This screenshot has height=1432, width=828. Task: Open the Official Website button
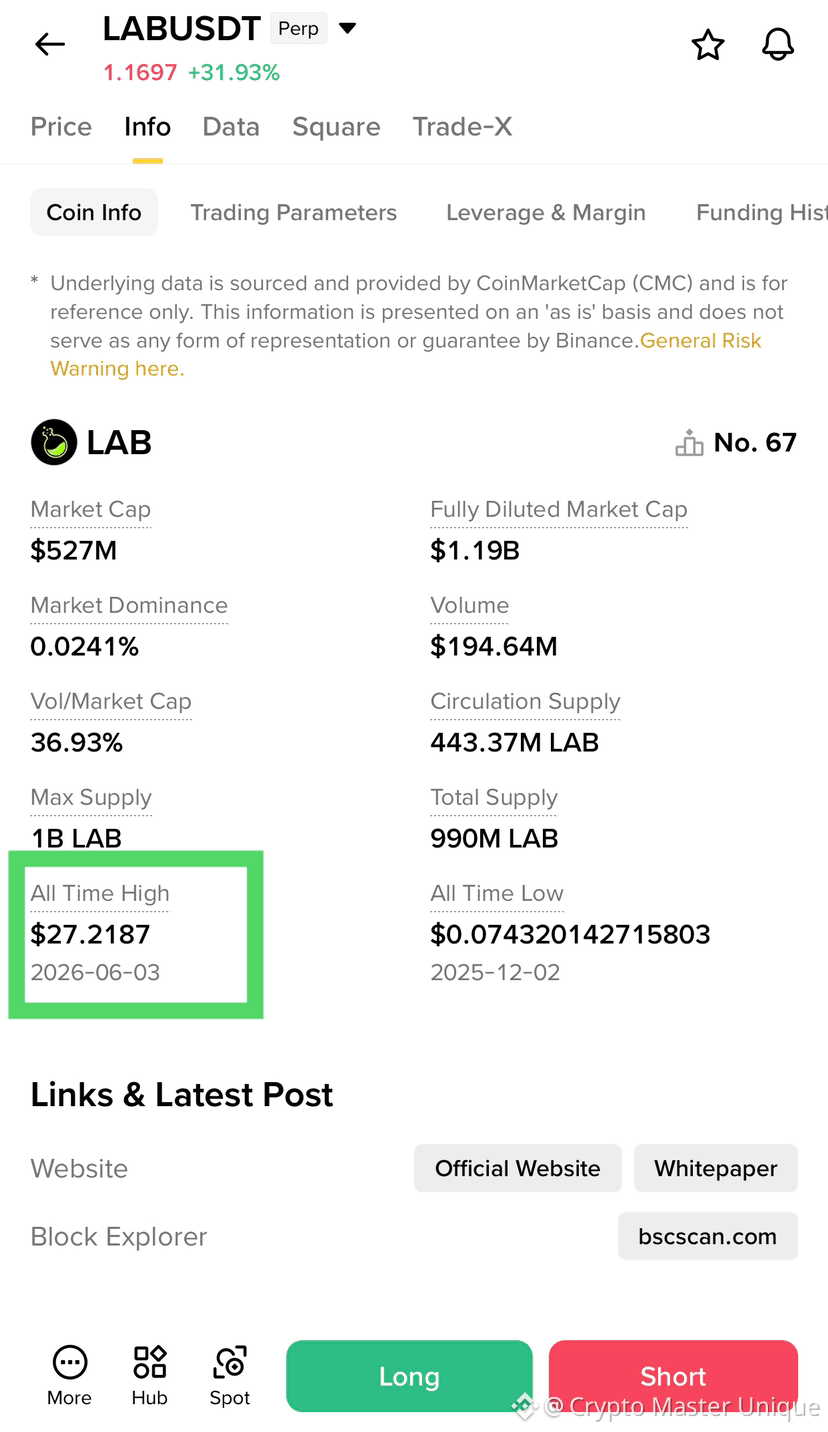(518, 1168)
